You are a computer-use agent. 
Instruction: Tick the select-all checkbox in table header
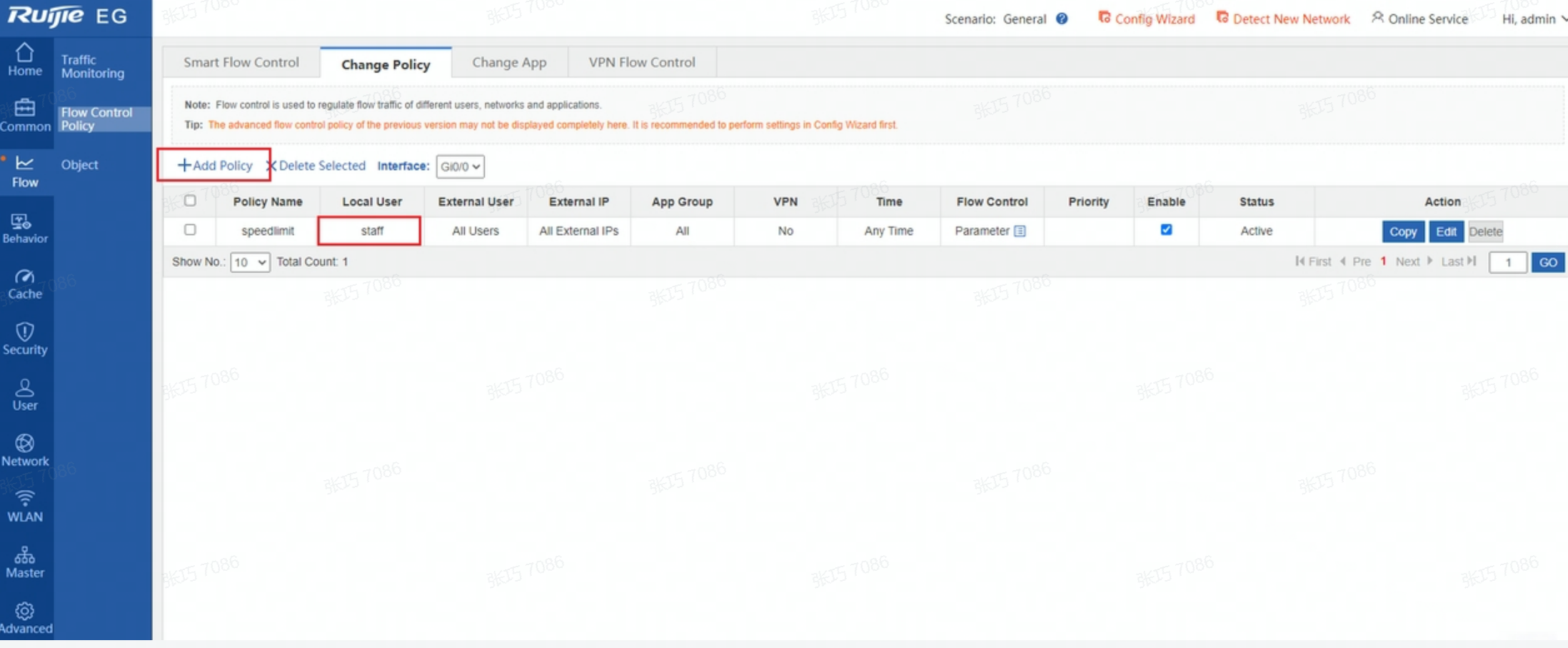[x=190, y=201]
